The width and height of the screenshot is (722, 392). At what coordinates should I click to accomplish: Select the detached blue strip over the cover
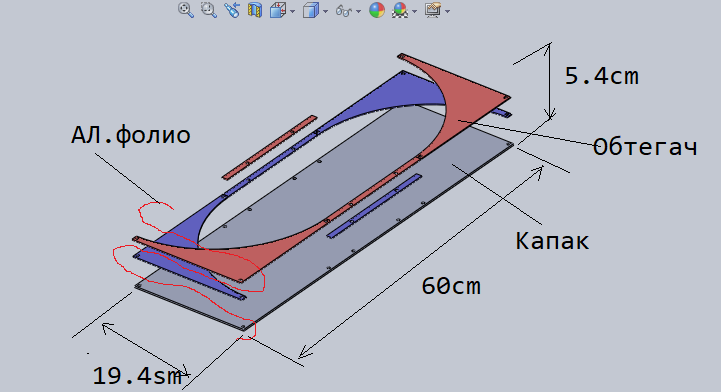coord(374,206)
